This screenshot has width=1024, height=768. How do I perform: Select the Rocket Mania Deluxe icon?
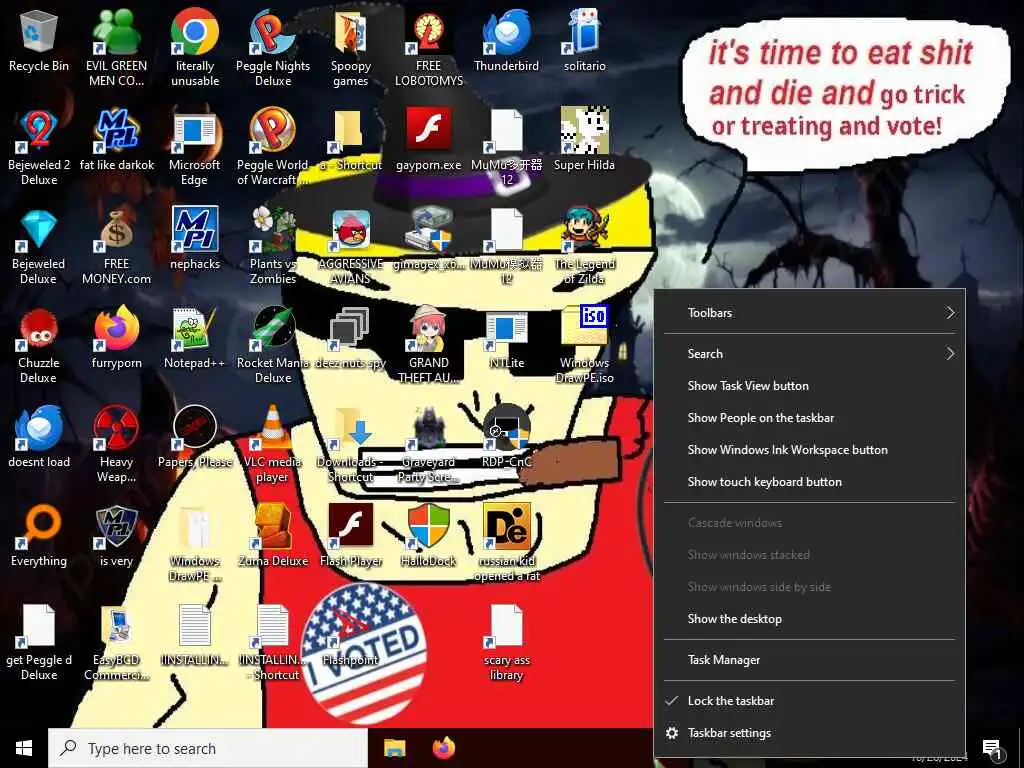pos(272,328)
